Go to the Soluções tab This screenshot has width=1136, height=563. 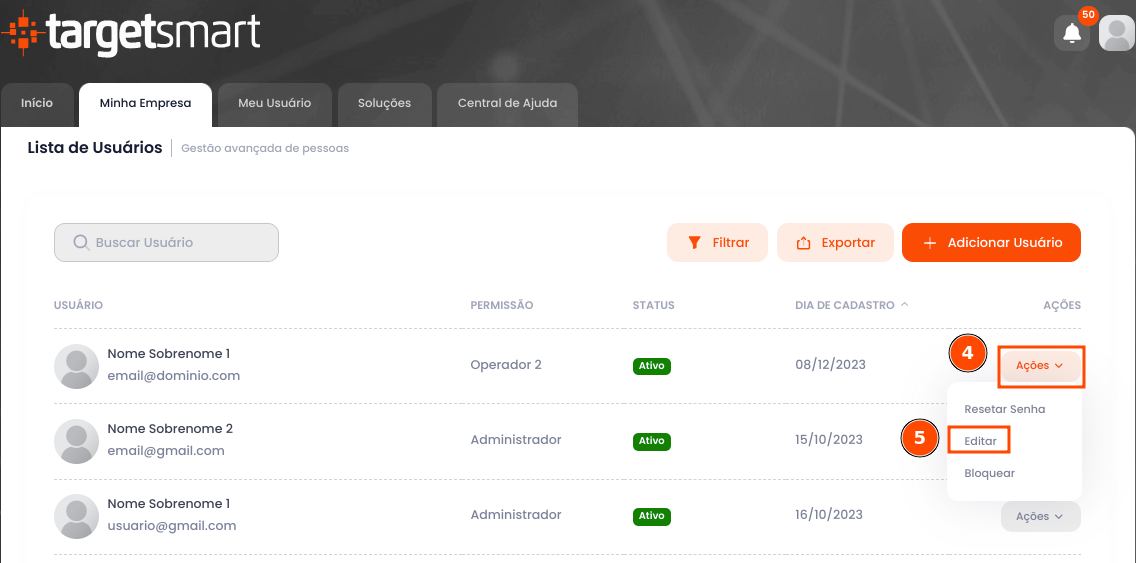click(x=384, y=104)
